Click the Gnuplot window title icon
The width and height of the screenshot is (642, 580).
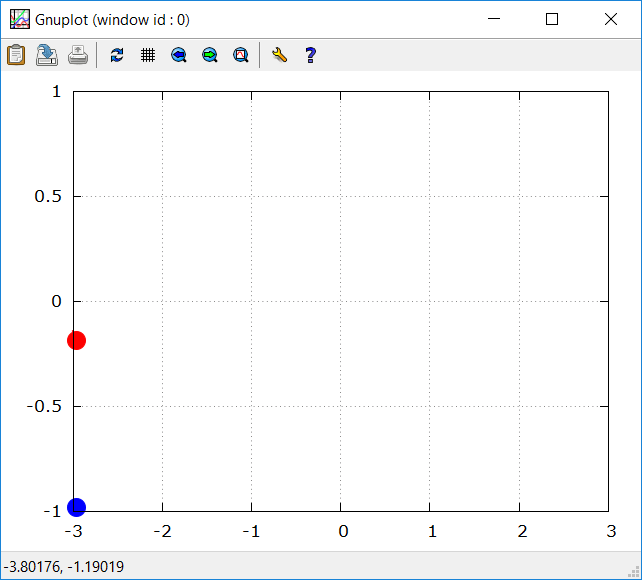(20, 19)
